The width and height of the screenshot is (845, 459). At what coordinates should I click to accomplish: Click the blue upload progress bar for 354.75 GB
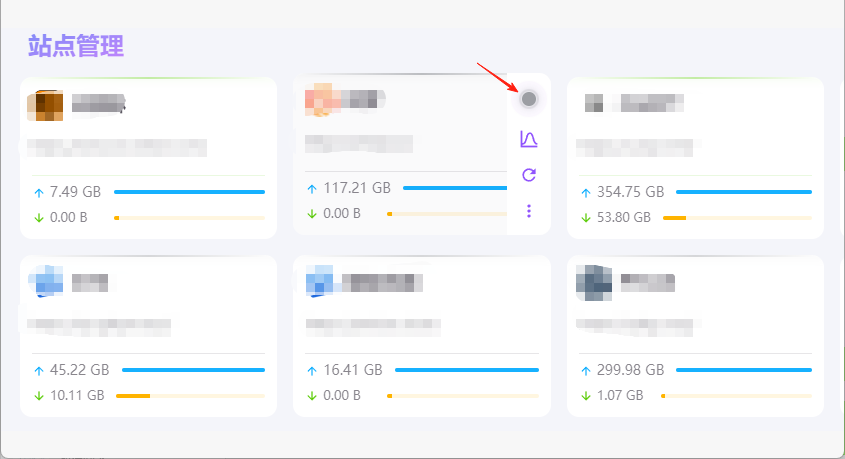pos(743,192)
